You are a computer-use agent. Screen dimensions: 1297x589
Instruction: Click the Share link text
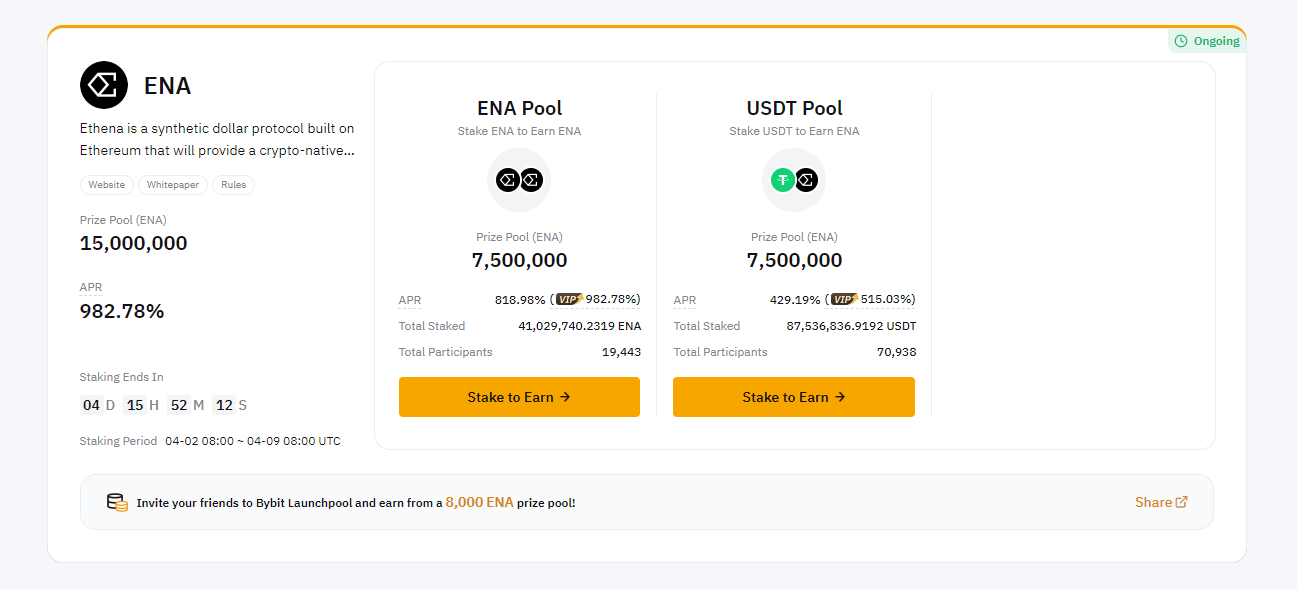[1153, 502]
